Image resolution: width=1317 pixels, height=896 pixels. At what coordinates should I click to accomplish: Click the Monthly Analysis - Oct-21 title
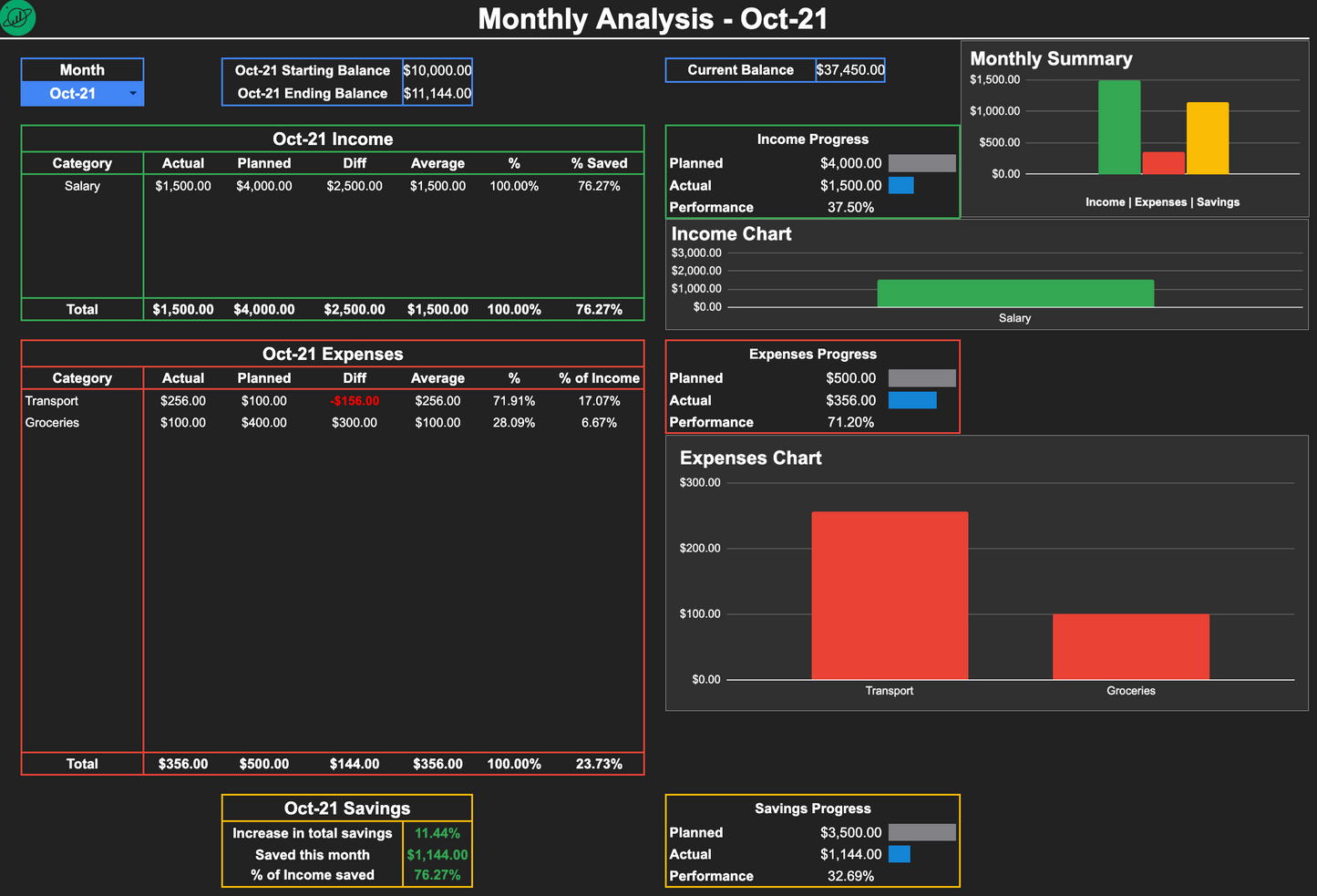(x=653, y=18)
